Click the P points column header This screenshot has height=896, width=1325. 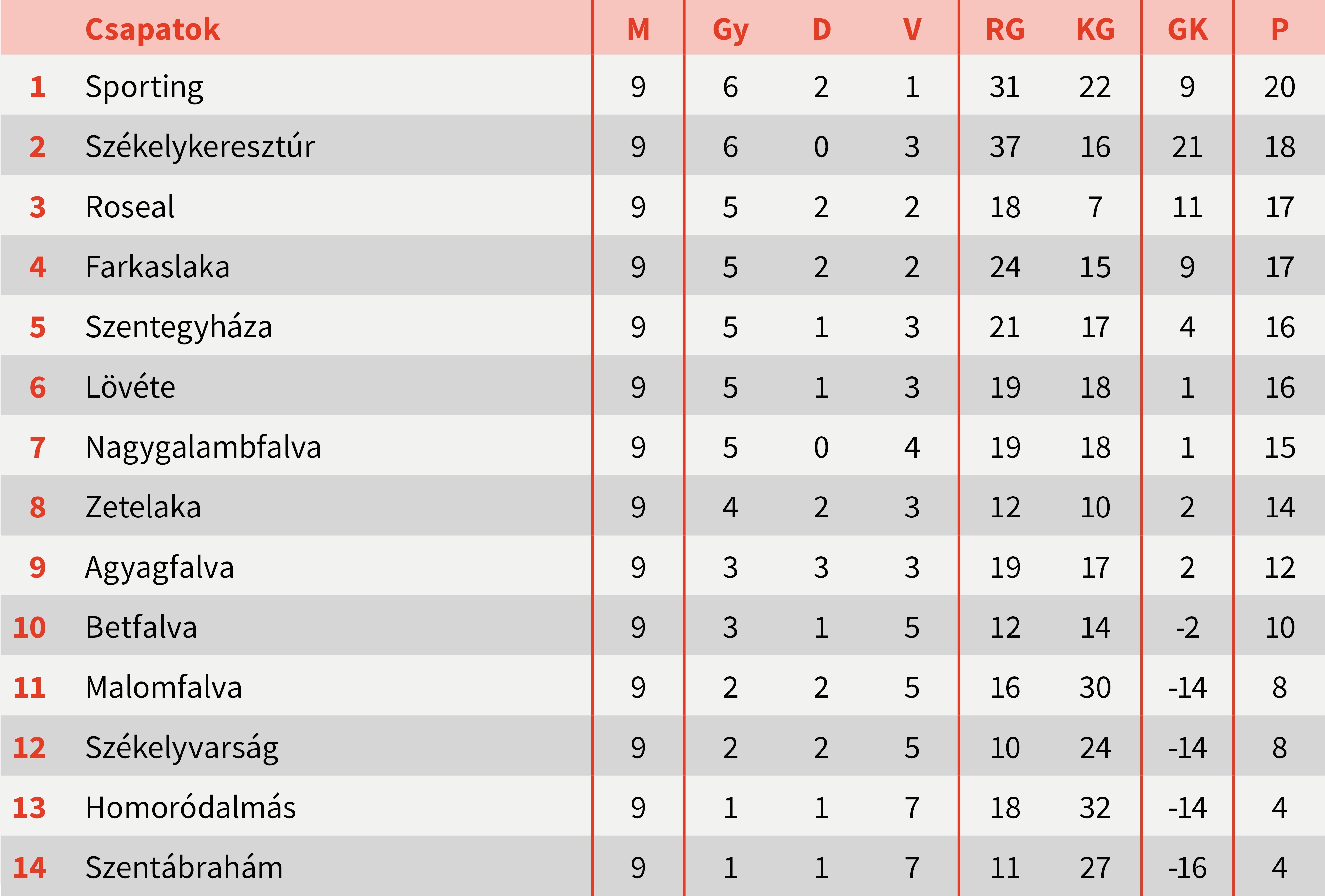tap(1279, 29)
